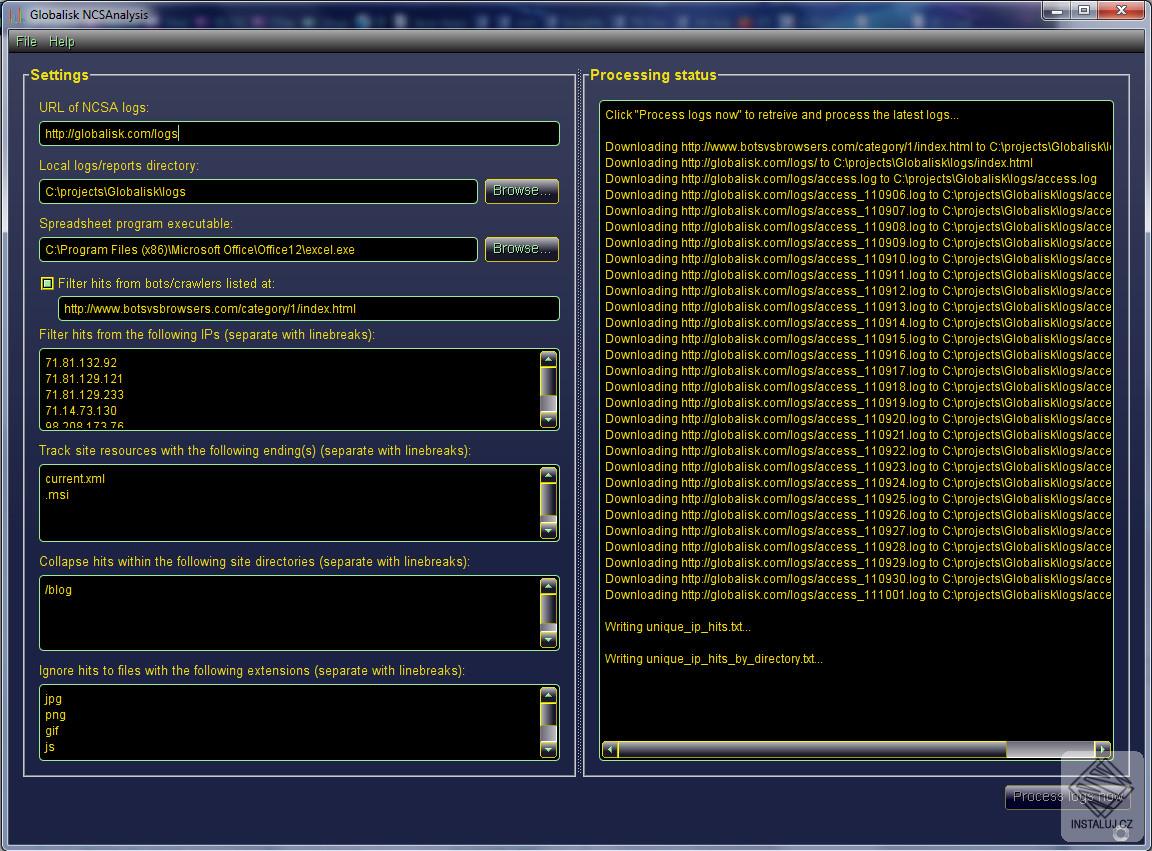The width and height of the screenshot is (1152, 851).
Task: Click the .msi entry
Action: [57, 495]
